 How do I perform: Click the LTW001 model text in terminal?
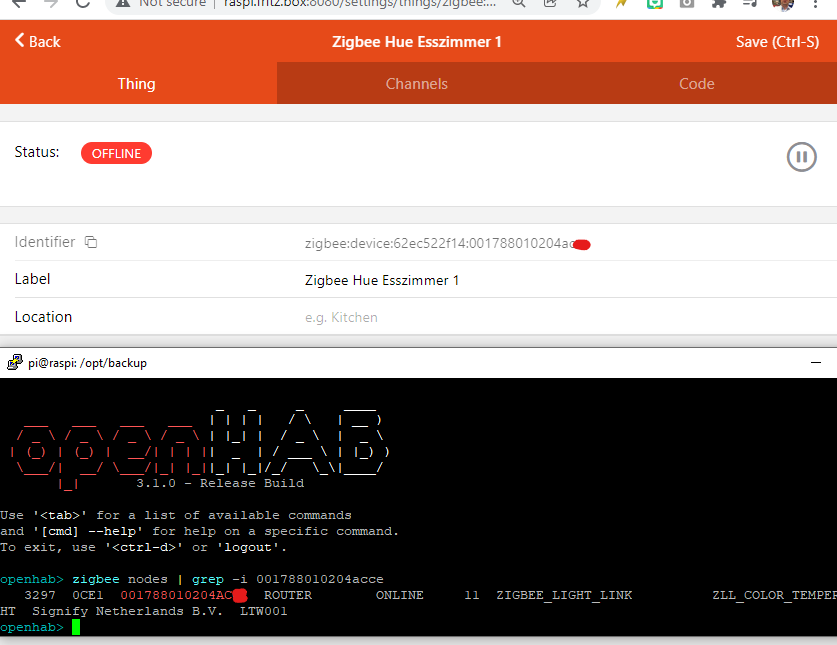tap(264, 611)
